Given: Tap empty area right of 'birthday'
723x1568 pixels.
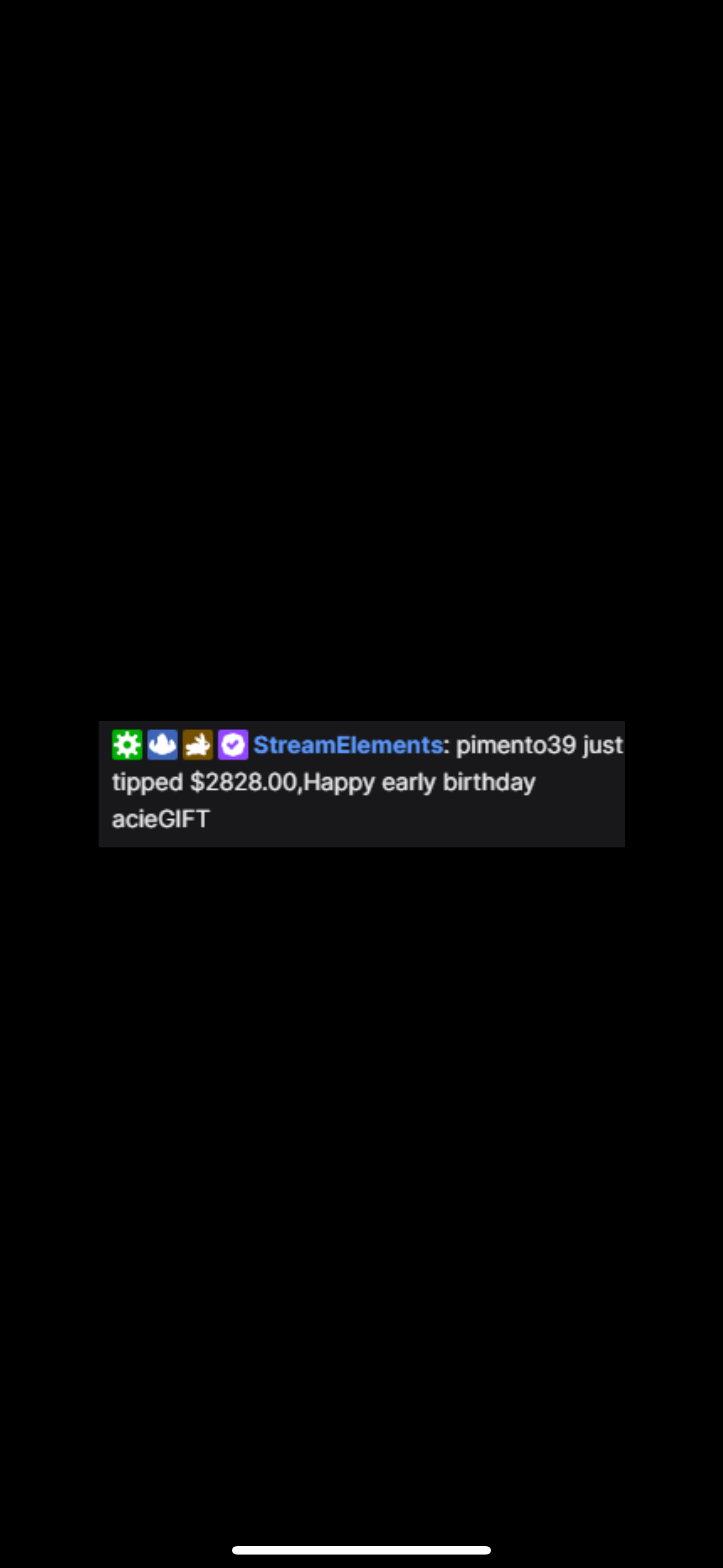Looking at the screenshot, I should [x=580, y=783].
